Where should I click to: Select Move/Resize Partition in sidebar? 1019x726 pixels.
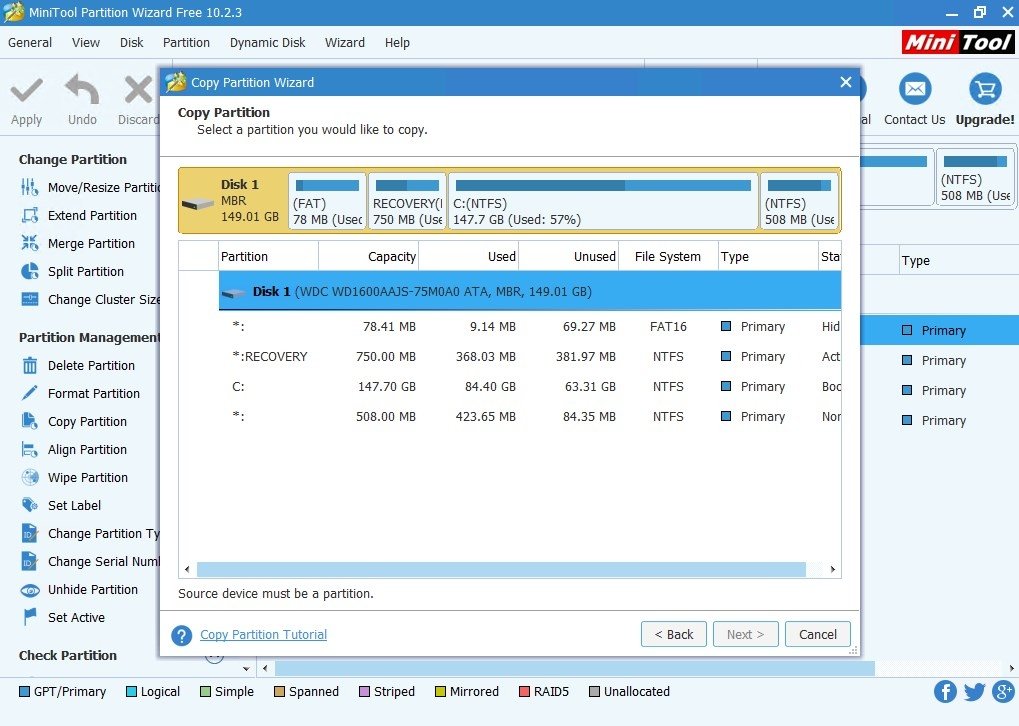(91, 187)
